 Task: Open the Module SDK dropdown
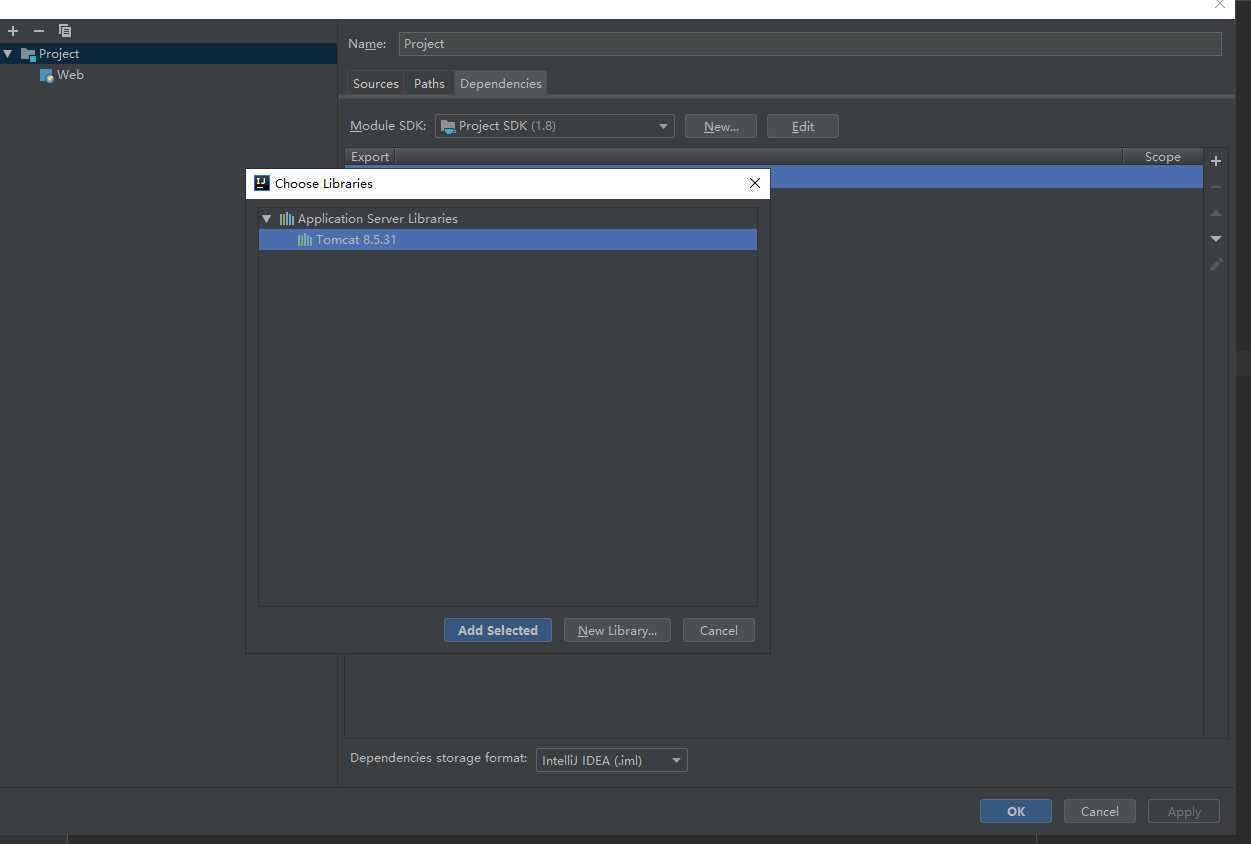(x=555, y=126)
